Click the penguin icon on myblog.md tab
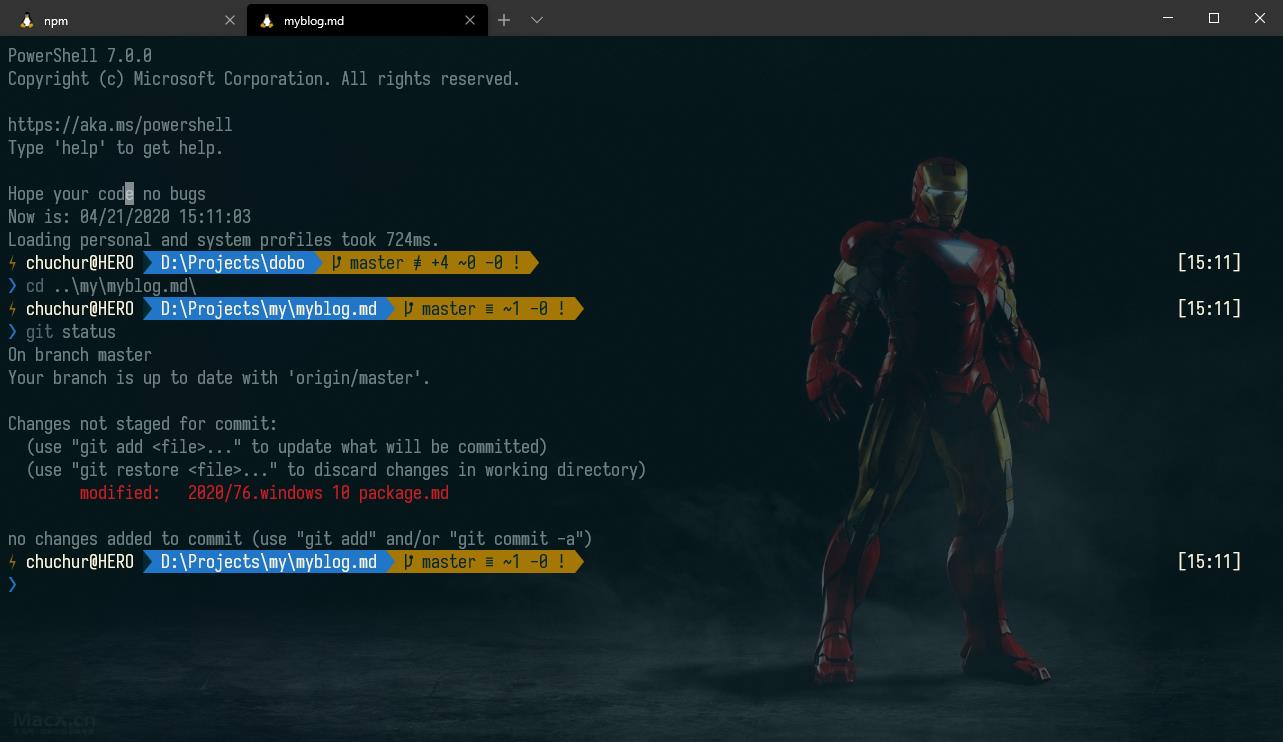The image size is (1283, 742). point(267,20)
